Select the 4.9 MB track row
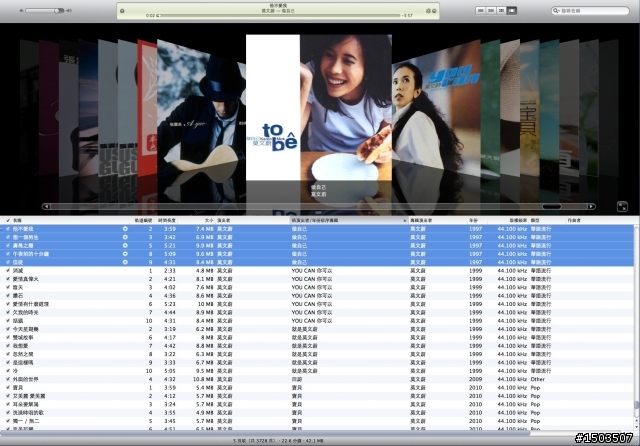Viewport: 640px width, 446px height. click(317, 413)
